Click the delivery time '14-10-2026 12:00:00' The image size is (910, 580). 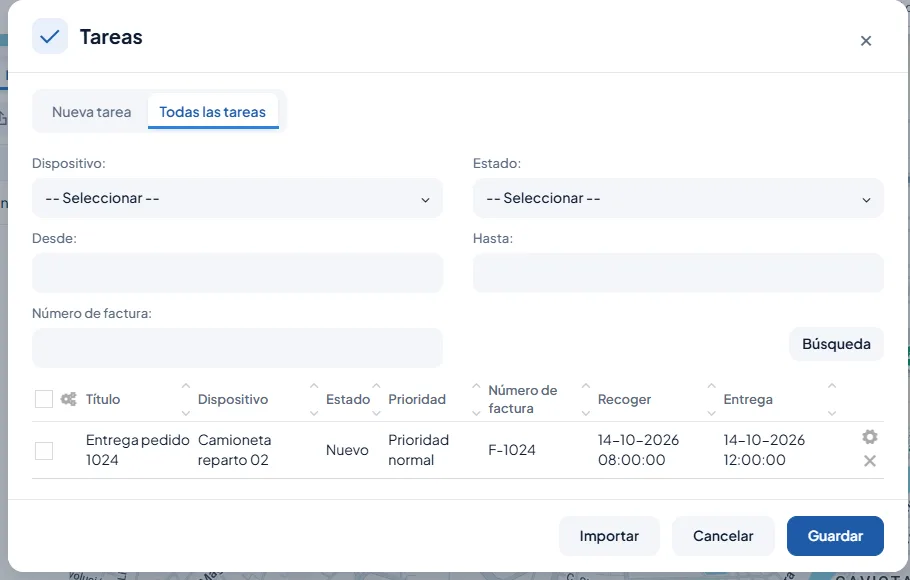[x=764, y=450]
